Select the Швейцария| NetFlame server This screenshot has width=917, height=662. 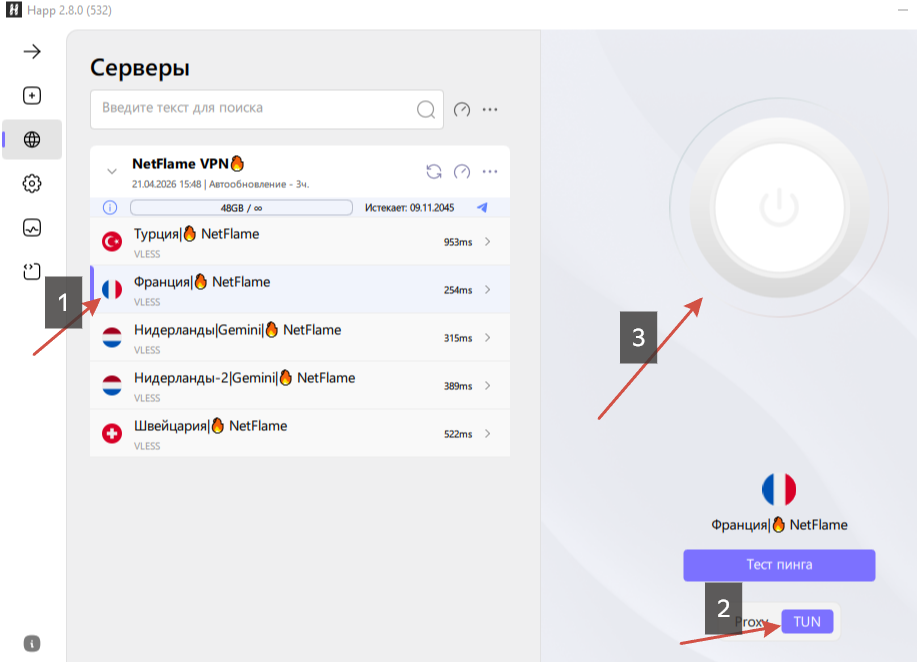tap(300, 433)
